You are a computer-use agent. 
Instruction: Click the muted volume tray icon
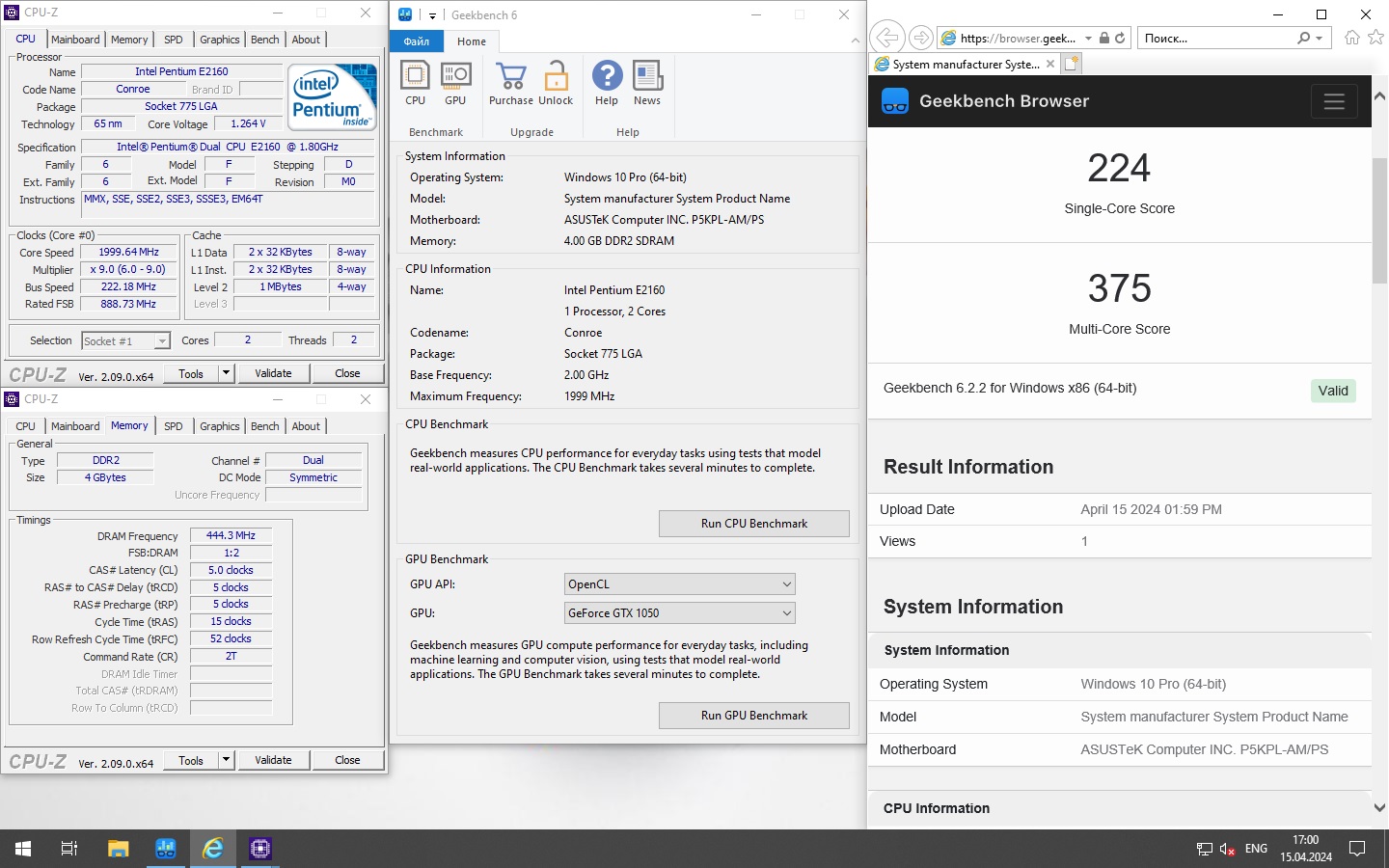(x=1228, y=849)
